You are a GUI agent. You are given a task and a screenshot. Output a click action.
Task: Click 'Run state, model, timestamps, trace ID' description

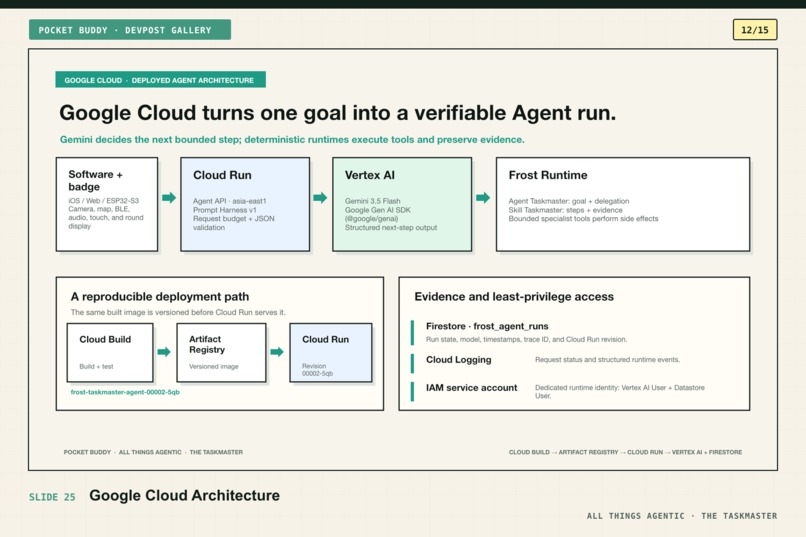526,339
